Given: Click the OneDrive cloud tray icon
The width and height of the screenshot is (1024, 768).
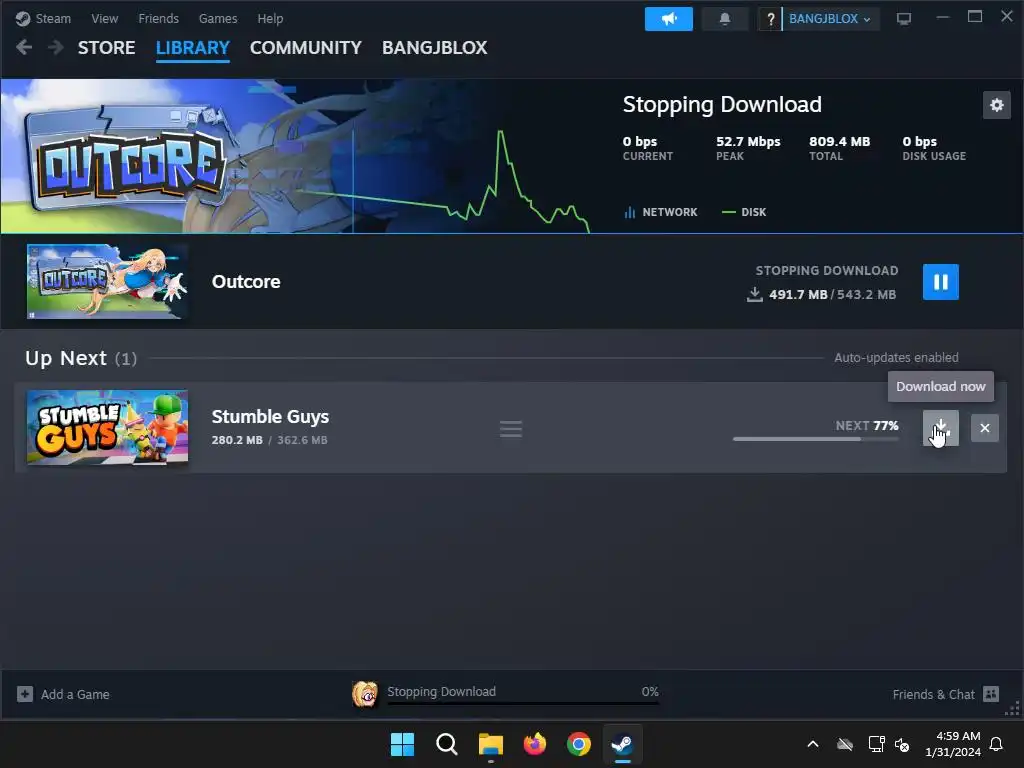Looking at the screenshot, I should [845, 744].
